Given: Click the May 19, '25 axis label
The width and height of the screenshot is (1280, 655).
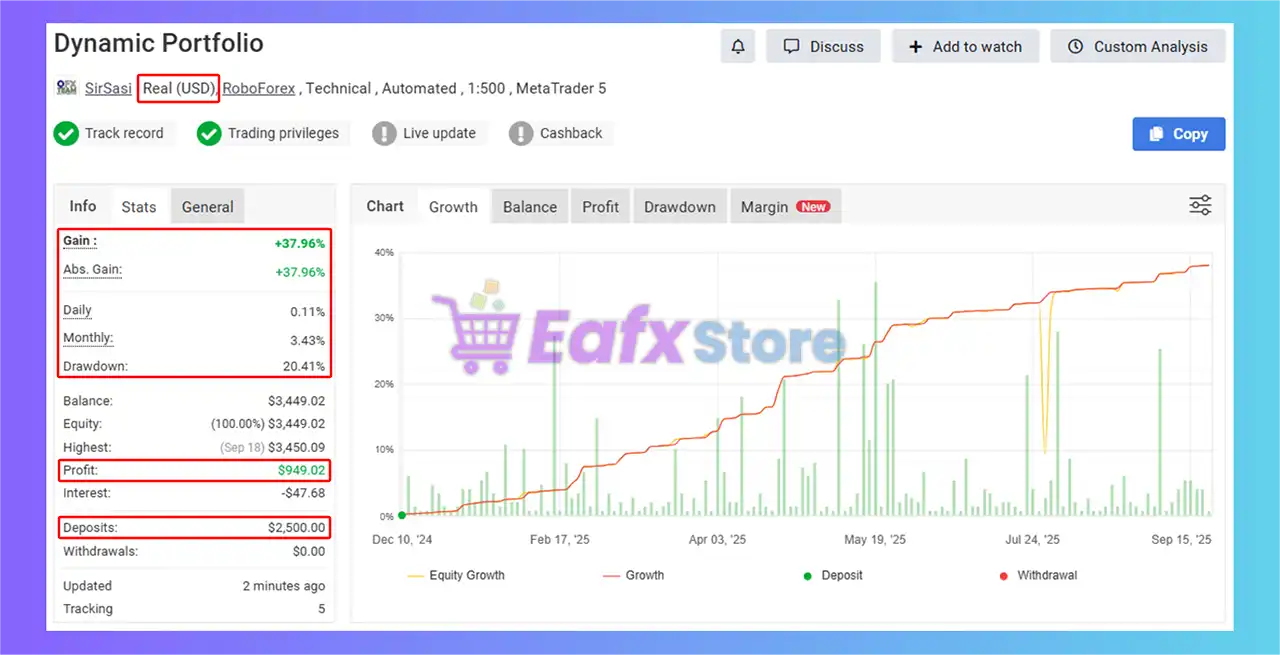Looking at the screenshot, I should click(875, 539).
